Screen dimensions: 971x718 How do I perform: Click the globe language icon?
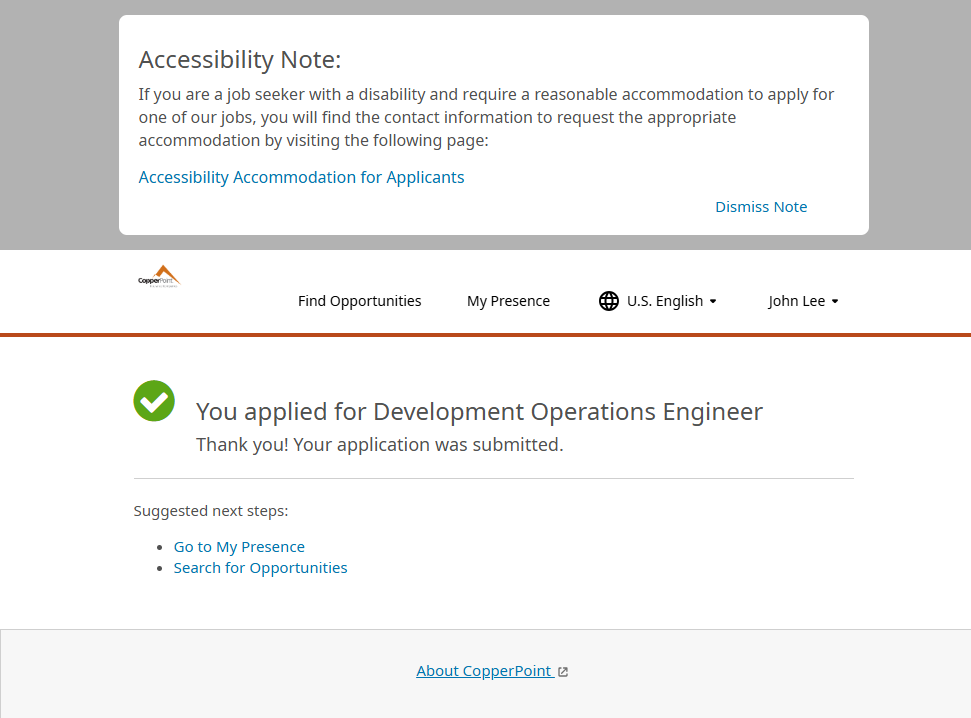click(x=609, y=301)
